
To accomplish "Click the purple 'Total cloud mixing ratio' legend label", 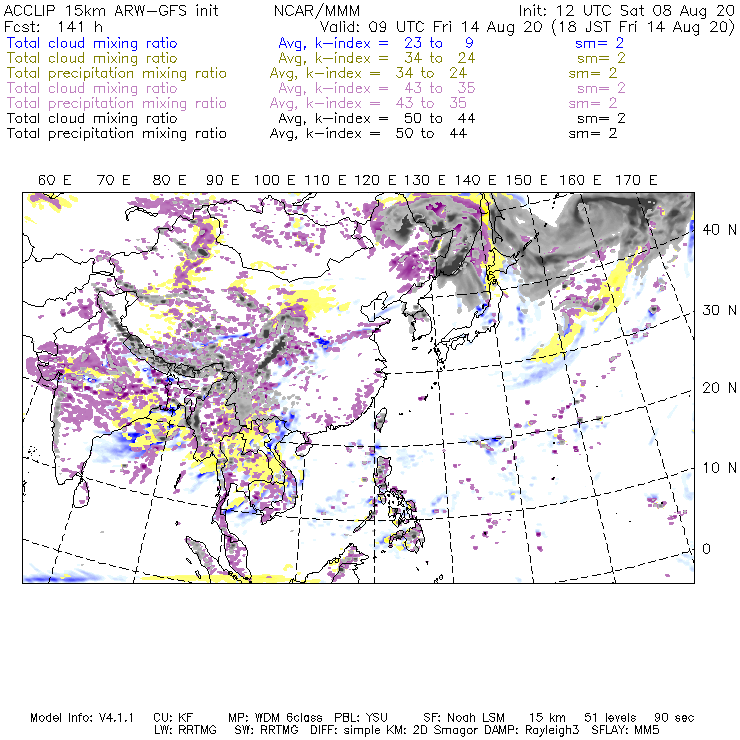I will [x=92, y=88].
